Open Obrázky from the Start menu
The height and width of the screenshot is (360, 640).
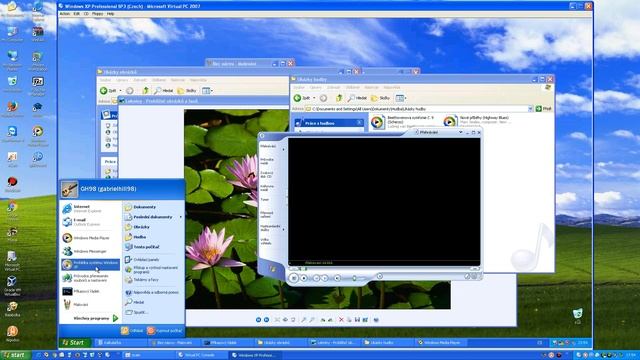[x=153, y=227]
